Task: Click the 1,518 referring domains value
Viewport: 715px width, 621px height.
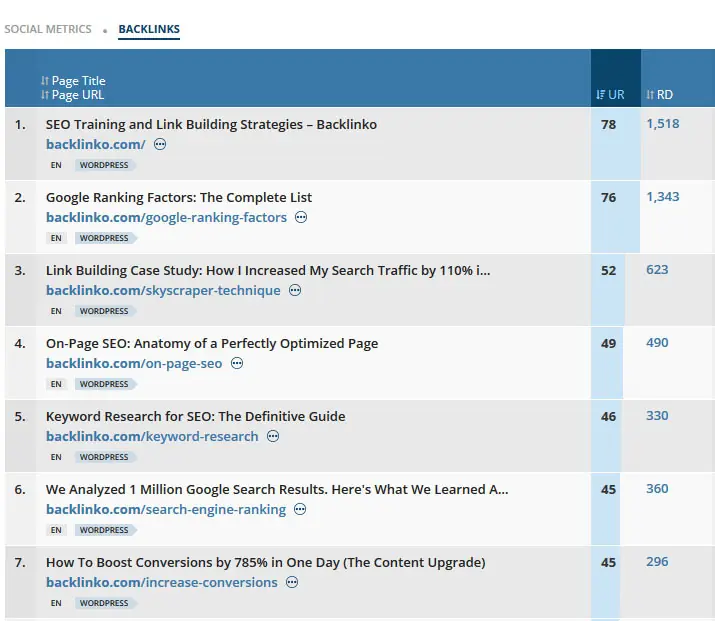Action: (663, 124)
